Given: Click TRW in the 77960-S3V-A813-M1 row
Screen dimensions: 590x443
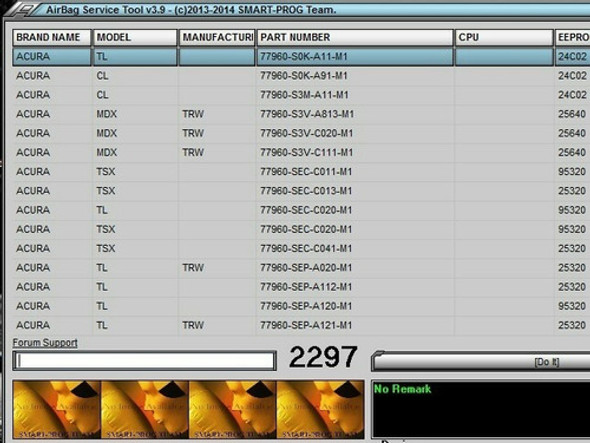Looking at the screenshot, I should 193,114.
